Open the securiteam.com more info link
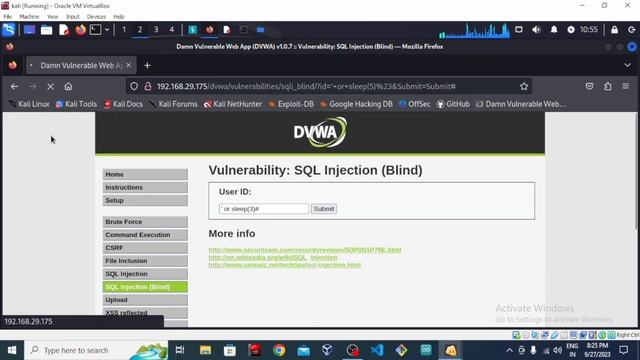 coord(305,250)
